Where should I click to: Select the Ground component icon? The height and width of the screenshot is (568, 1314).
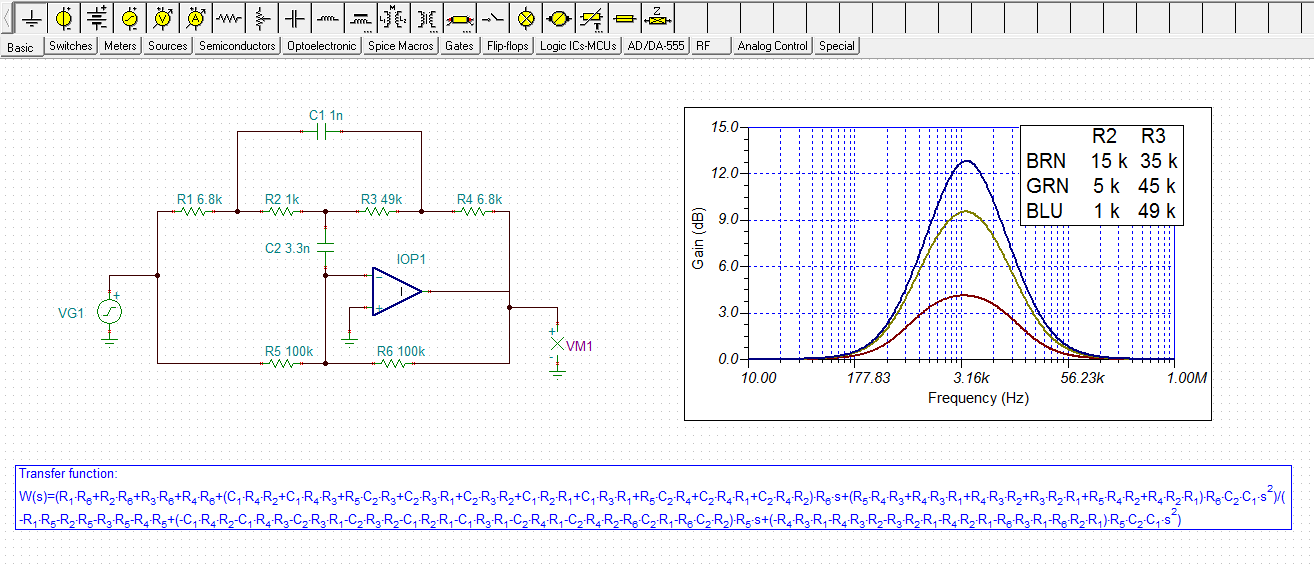pyautogui.click(x=32, y=18)
